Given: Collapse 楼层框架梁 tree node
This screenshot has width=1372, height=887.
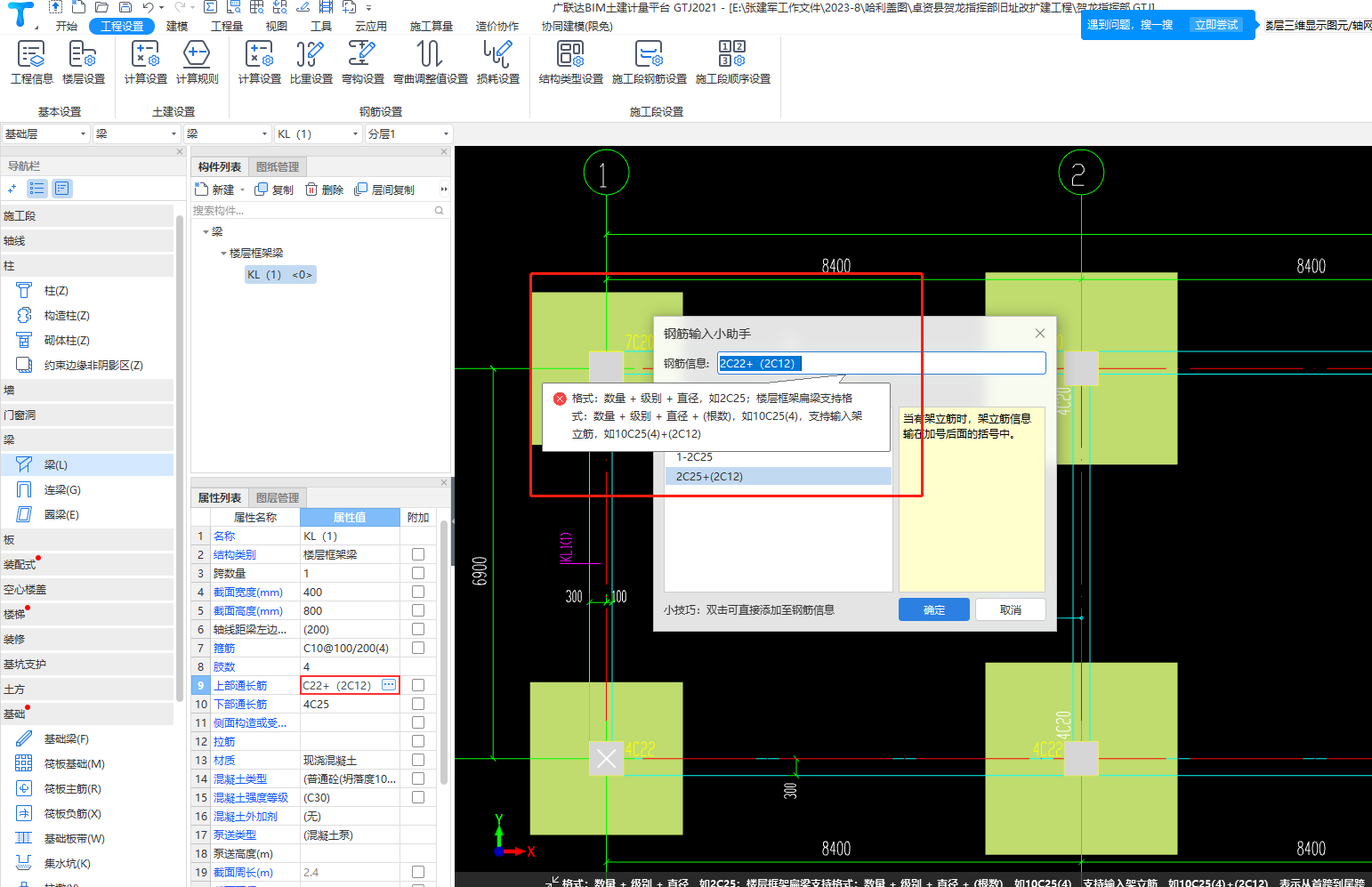Looking at the screenshot, I should pyautogui.click(x=223, y=254).
